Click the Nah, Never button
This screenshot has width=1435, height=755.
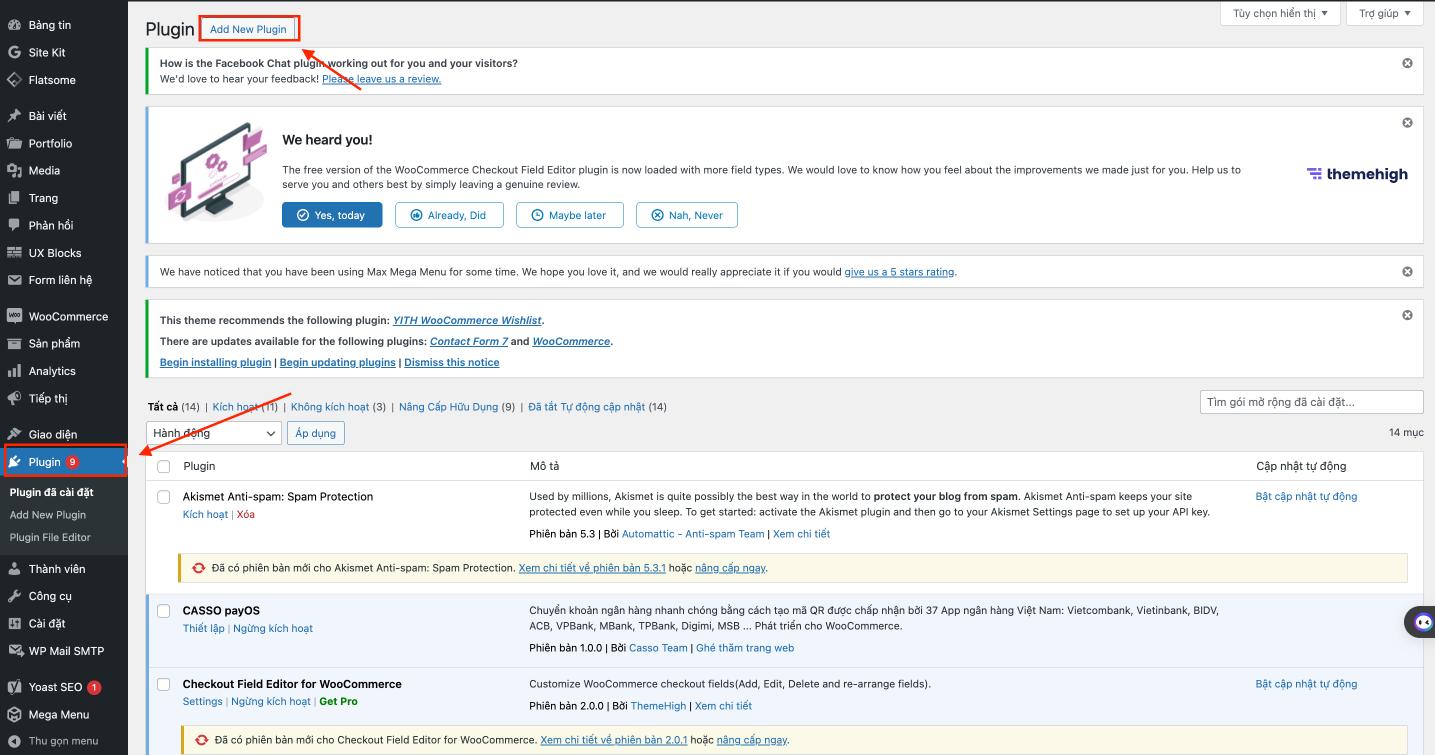pos(687,215)
